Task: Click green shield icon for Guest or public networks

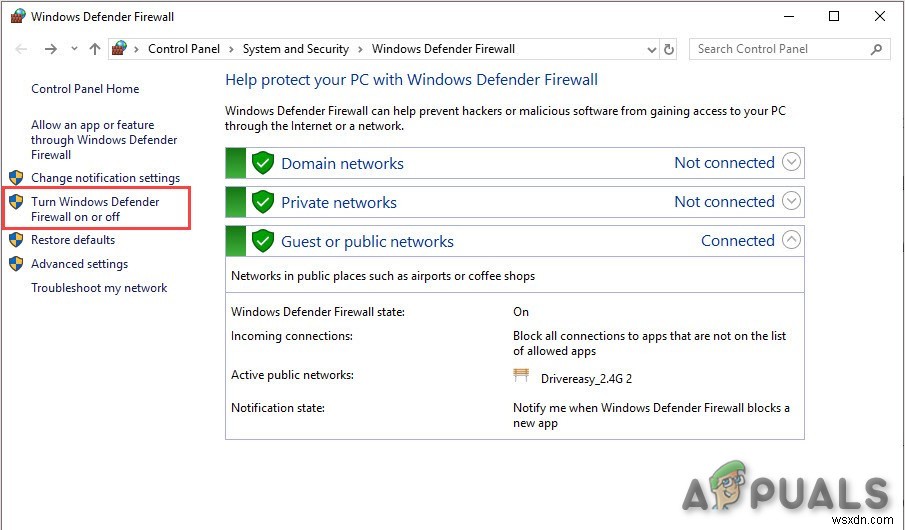Action: tap(263, 241)
